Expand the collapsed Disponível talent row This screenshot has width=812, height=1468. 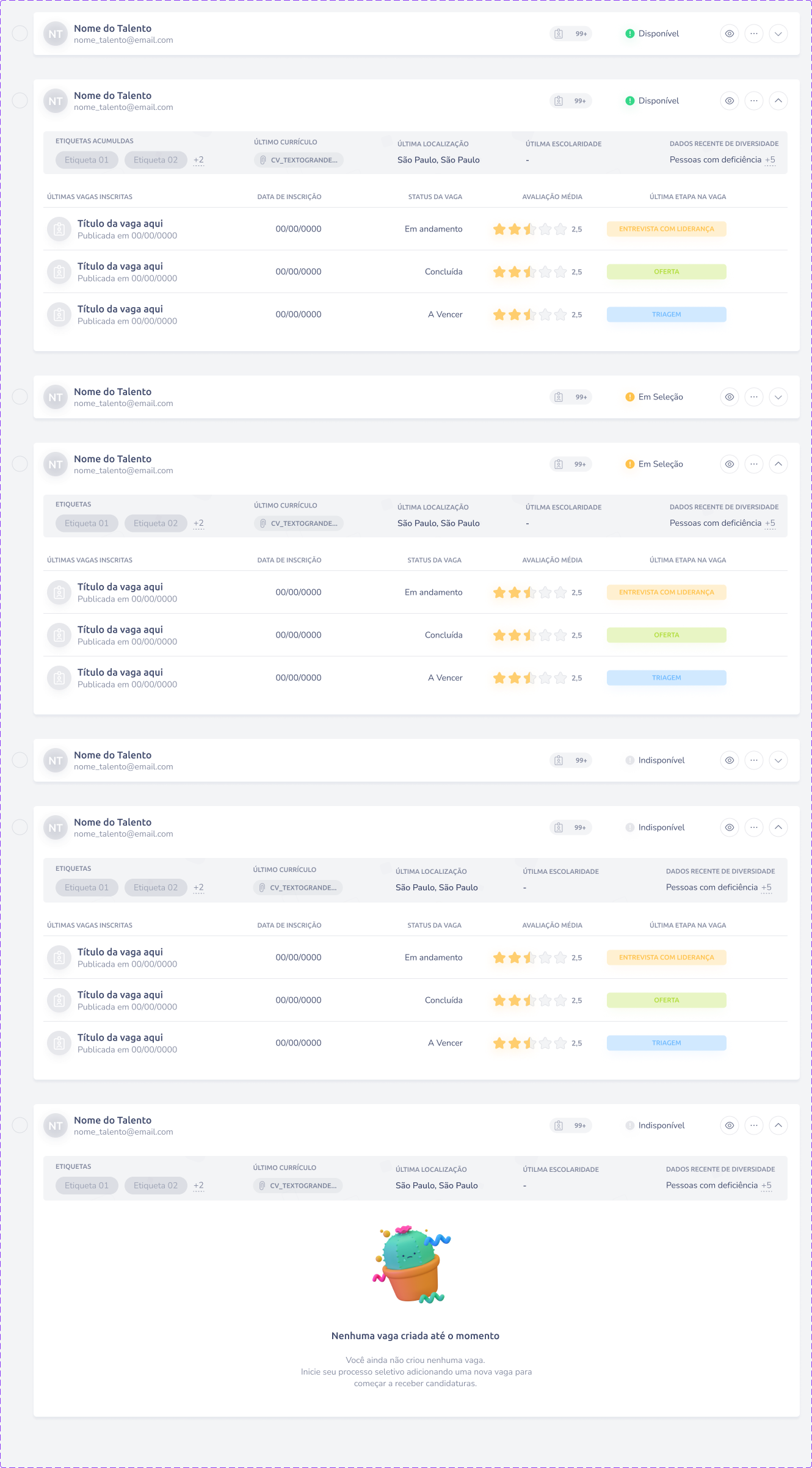coord(778,34)
